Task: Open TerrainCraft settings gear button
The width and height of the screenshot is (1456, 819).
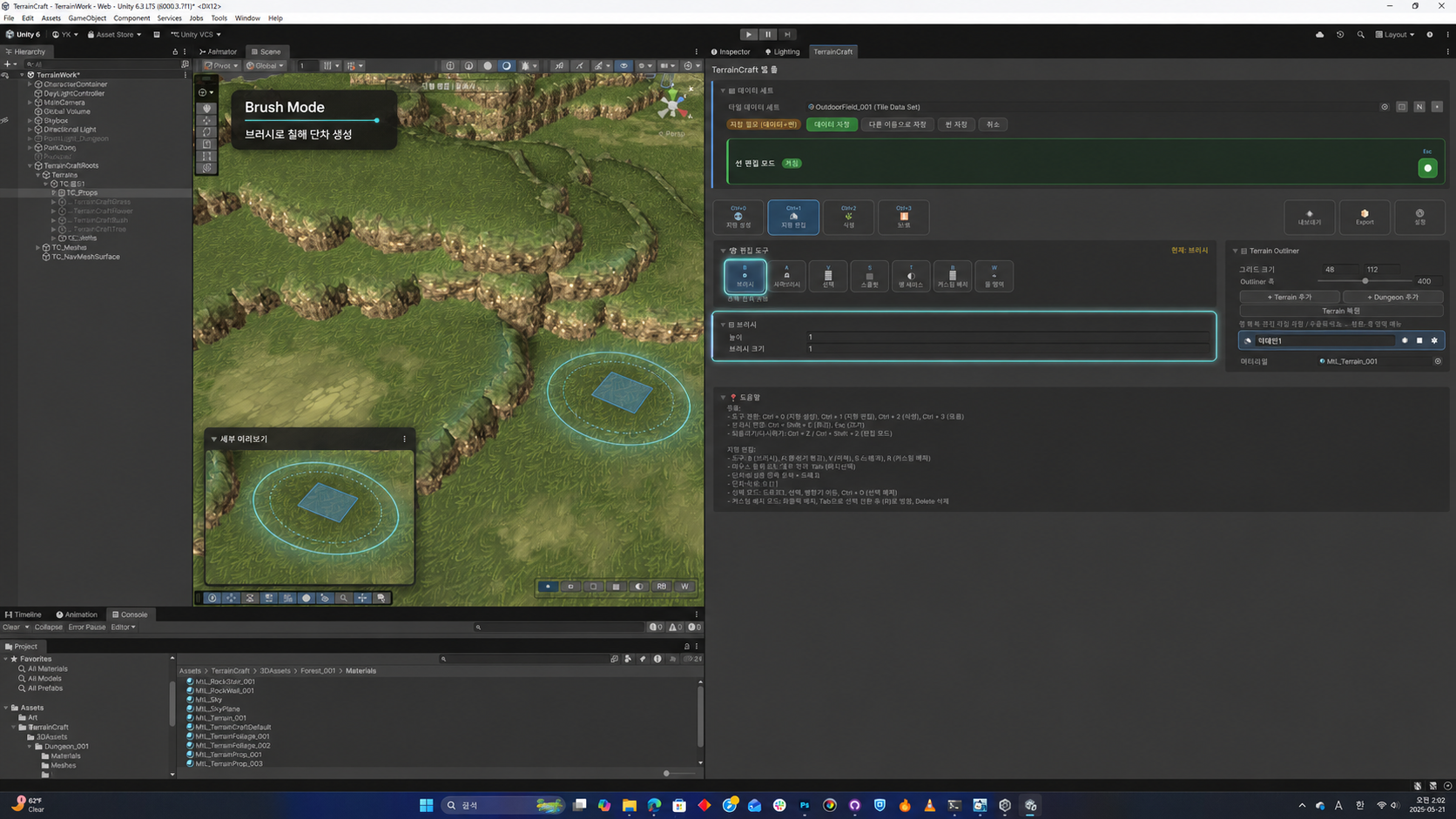Action: point(1419,217)
